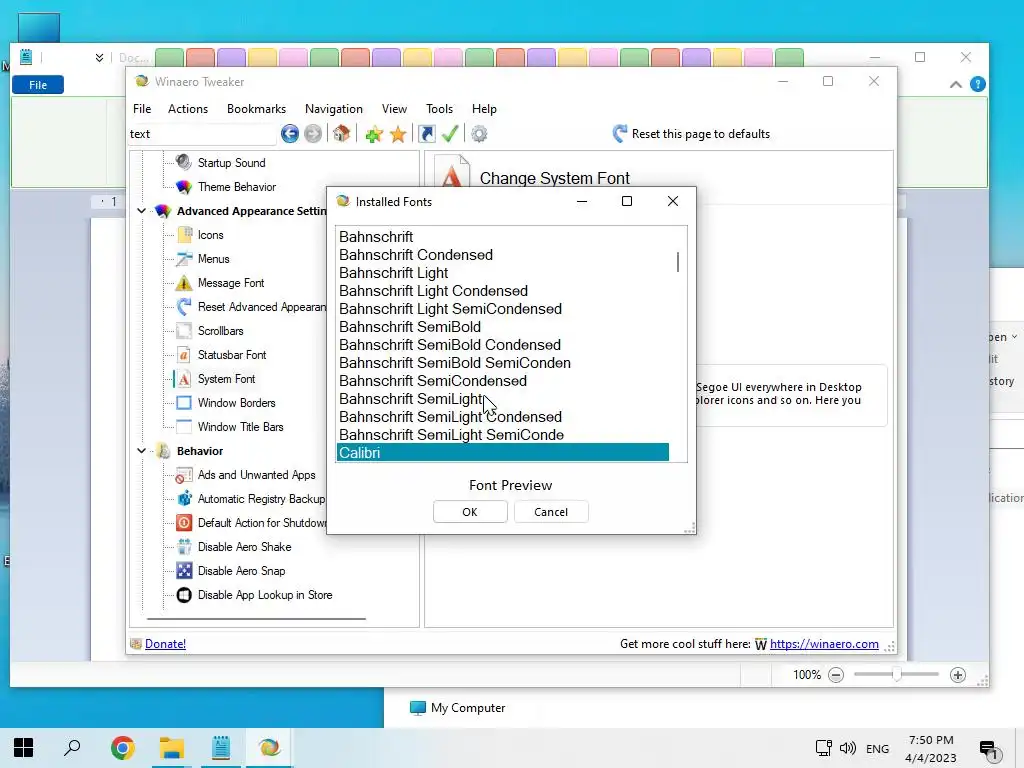Open the Navigation menu
The height and width of the screenshot is (768, 1024).
(x=334, y=109)
